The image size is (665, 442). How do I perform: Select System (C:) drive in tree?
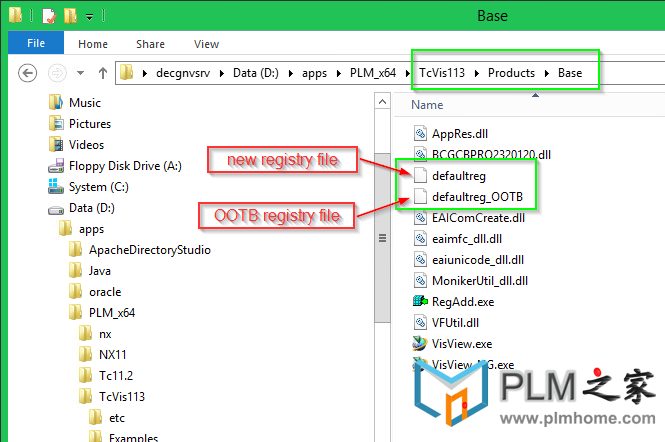[x=98, y=187]
